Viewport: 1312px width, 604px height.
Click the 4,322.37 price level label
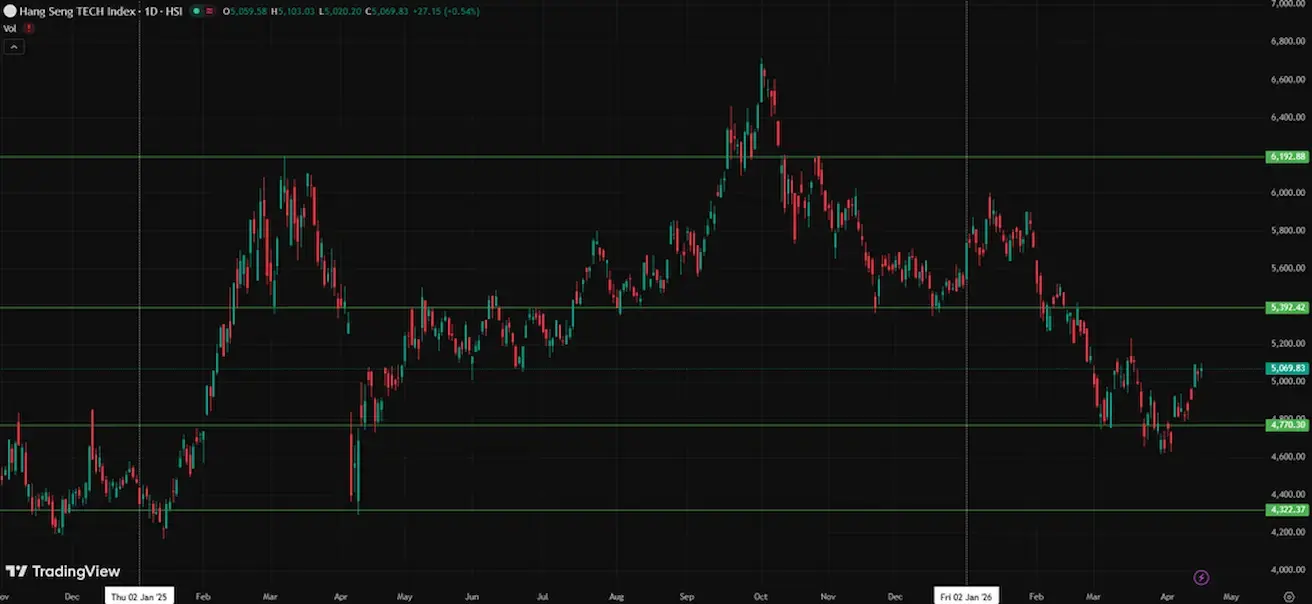[x=1287, y=510]
